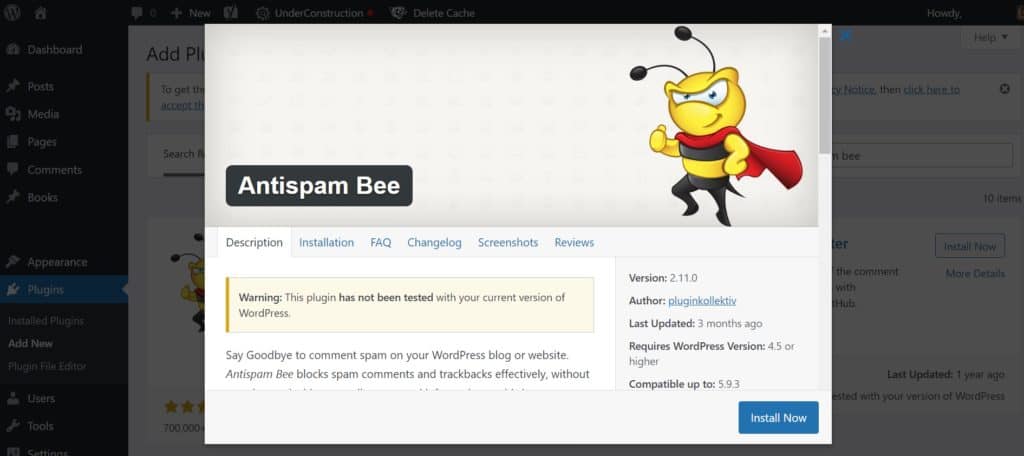Click the Comments bubble icon in sidebar
1024x456 pixels.
coord(12,169)
